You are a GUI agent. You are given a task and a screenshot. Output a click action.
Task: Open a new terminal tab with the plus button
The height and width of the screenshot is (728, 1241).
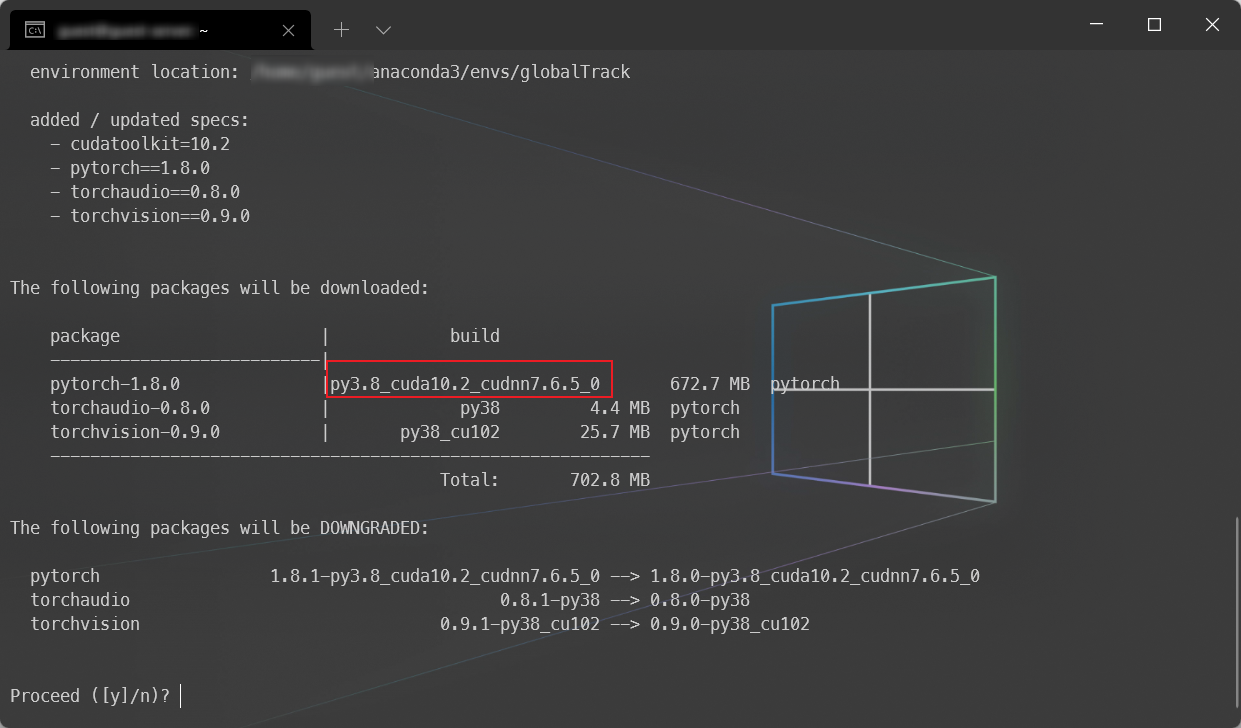coord(341,30)
